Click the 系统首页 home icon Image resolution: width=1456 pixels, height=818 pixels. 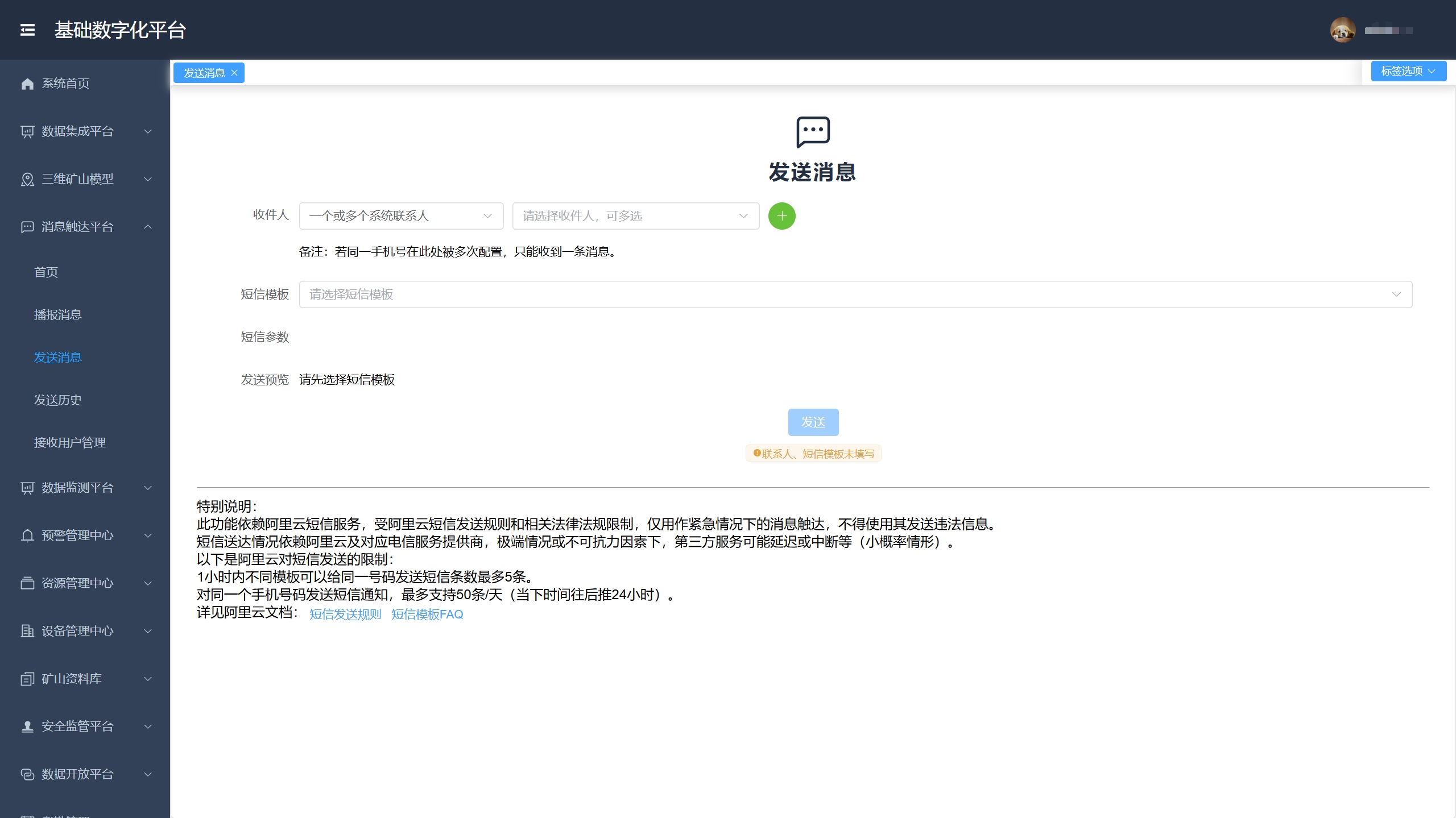(x=27, y=84)
